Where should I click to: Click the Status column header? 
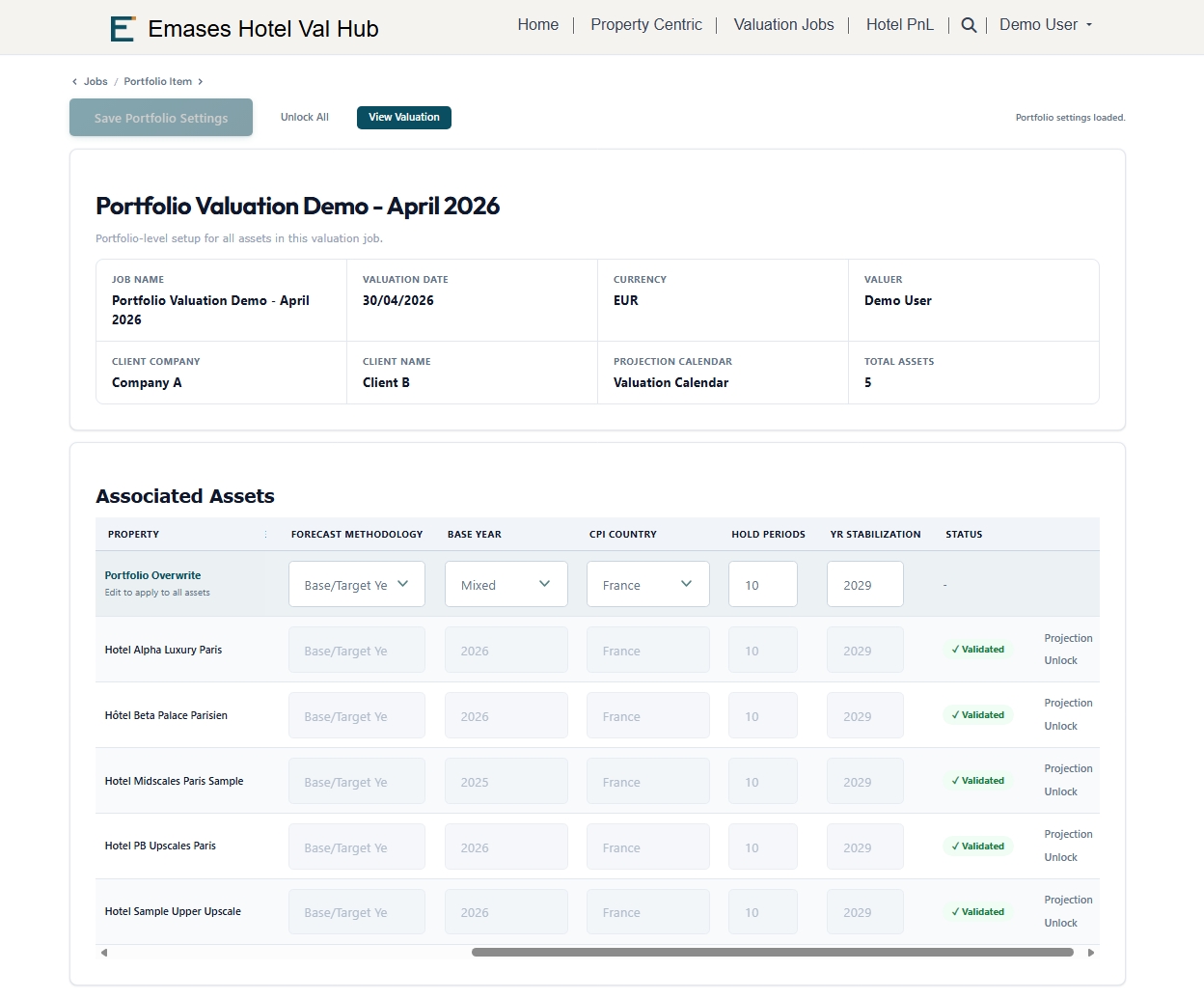click(x=964, y=535)
